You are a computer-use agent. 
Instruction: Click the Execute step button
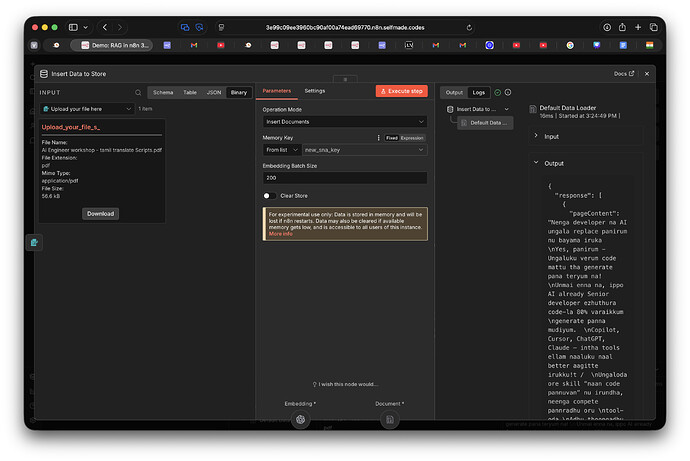pos(402,91)
